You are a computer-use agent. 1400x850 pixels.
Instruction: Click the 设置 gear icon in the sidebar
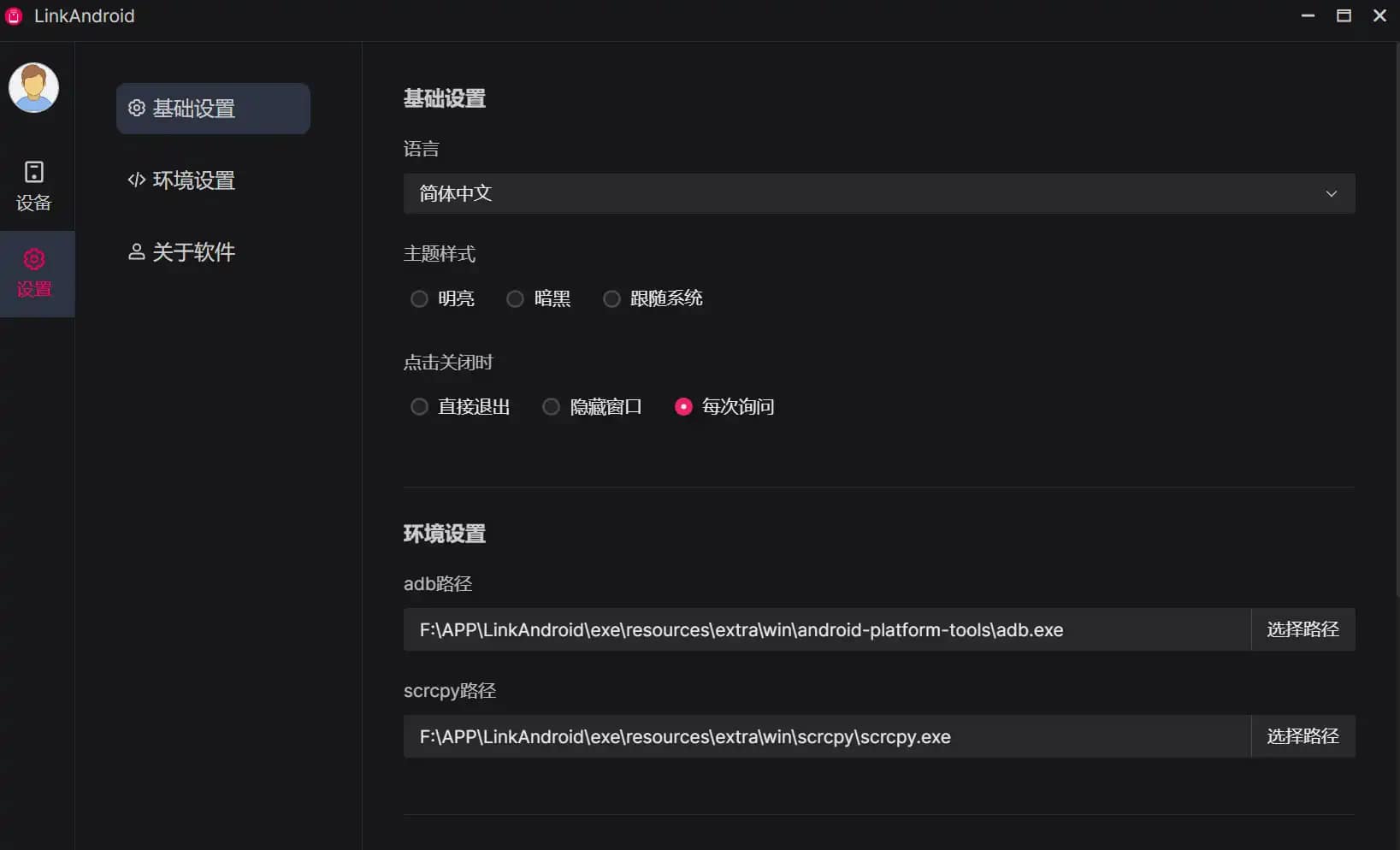(x=34, y=259)
